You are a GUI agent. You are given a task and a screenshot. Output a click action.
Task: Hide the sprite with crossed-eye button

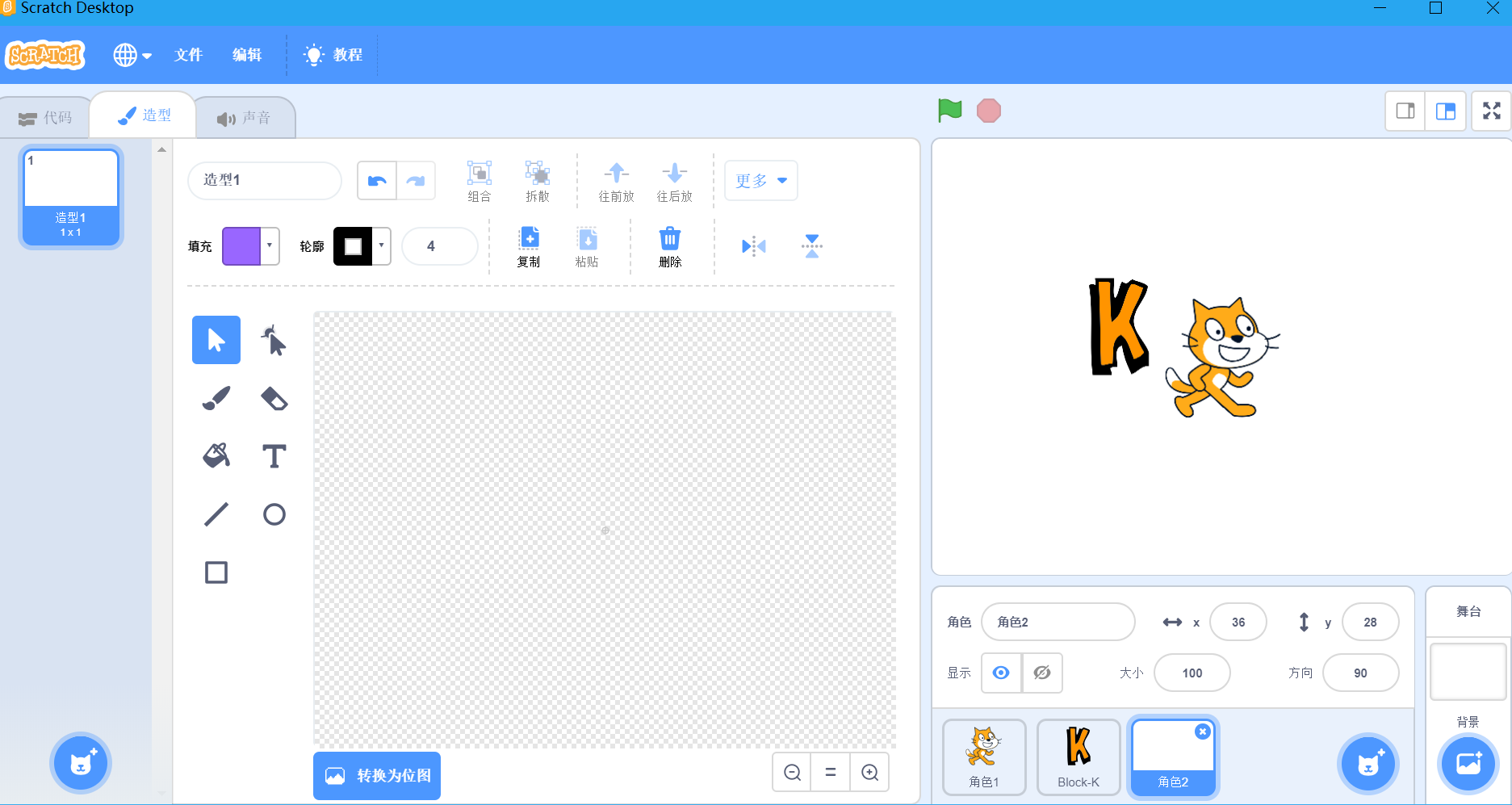pyautogui.click(x=1042, y=673)
